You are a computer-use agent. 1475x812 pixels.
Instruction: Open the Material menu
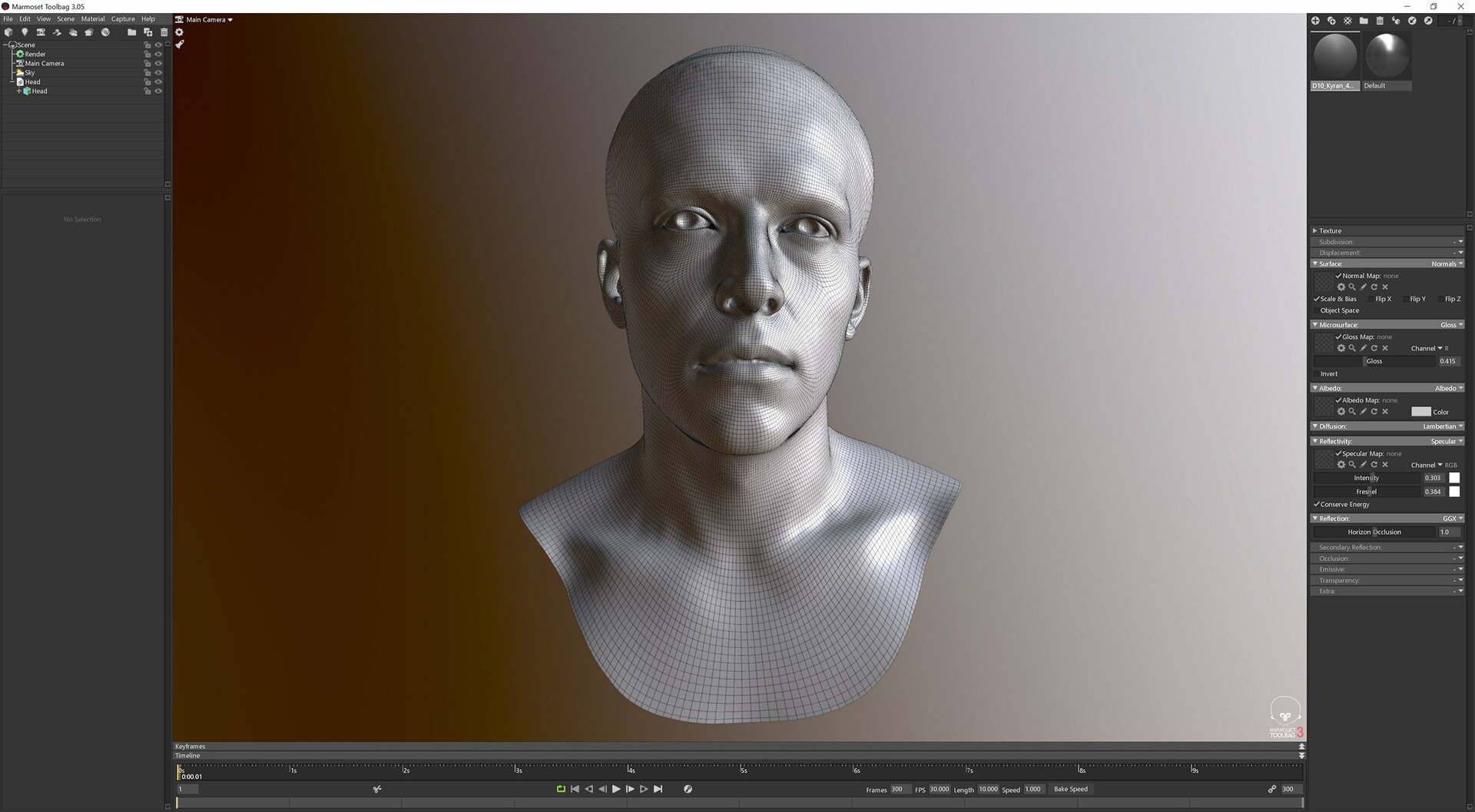pyautogui.click(x=93, y=18)
